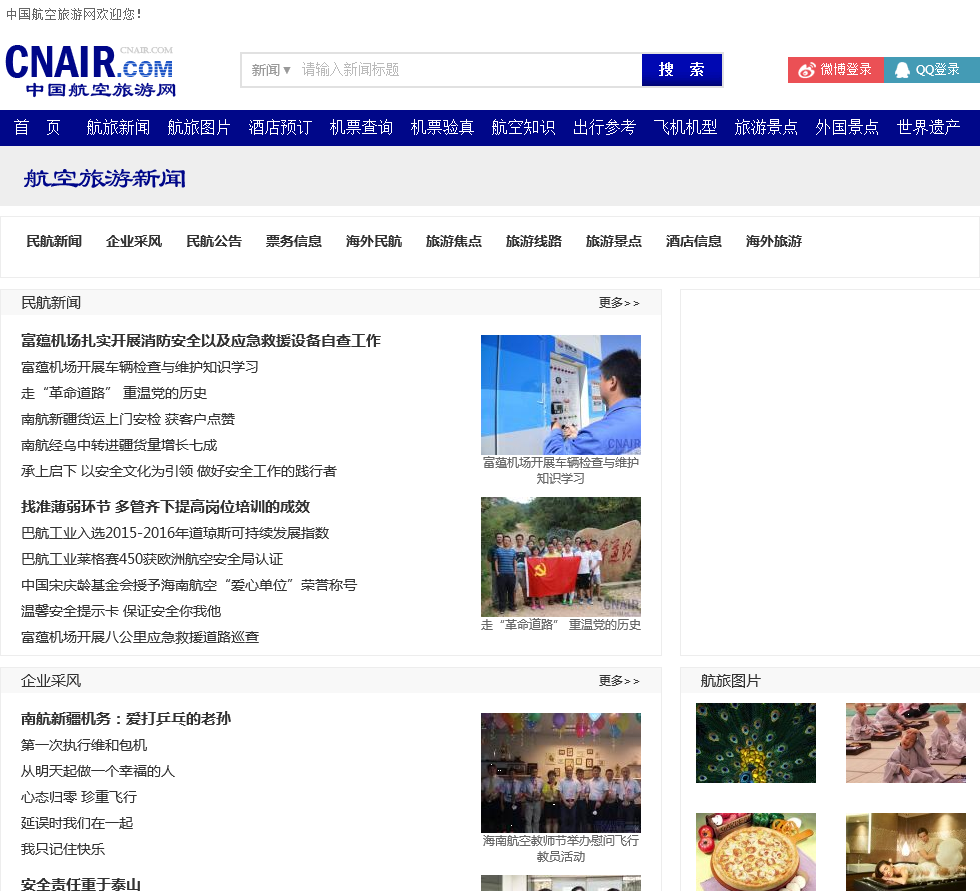Select the 民航新闻 sub-category tab

(54, 241)
